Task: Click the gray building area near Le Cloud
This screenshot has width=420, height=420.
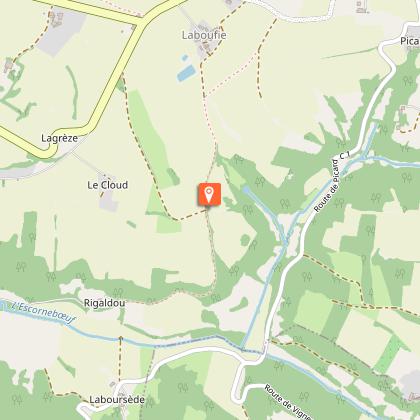Action: [x=109, y=201]
